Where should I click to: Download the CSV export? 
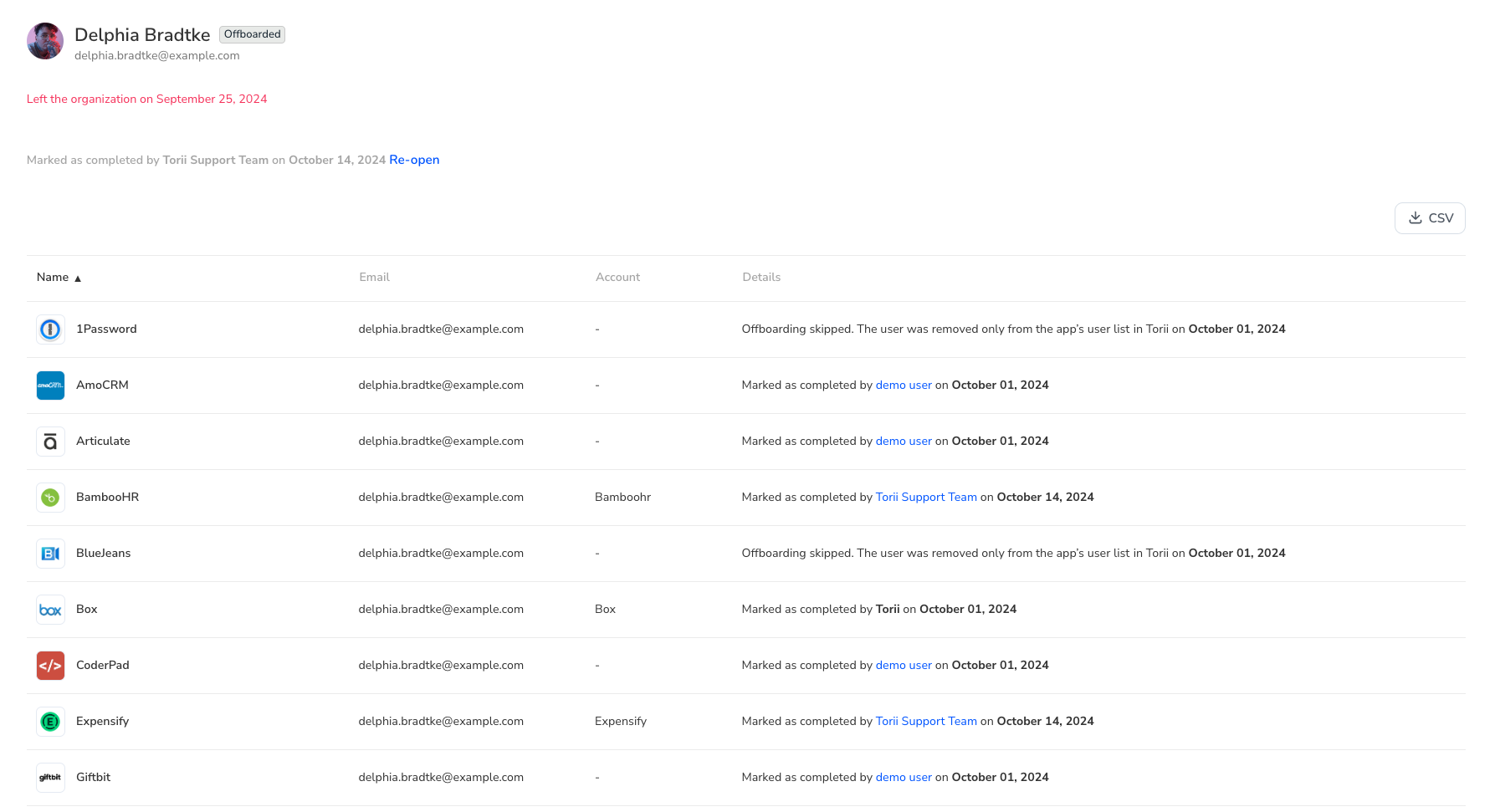(1430, 218)
